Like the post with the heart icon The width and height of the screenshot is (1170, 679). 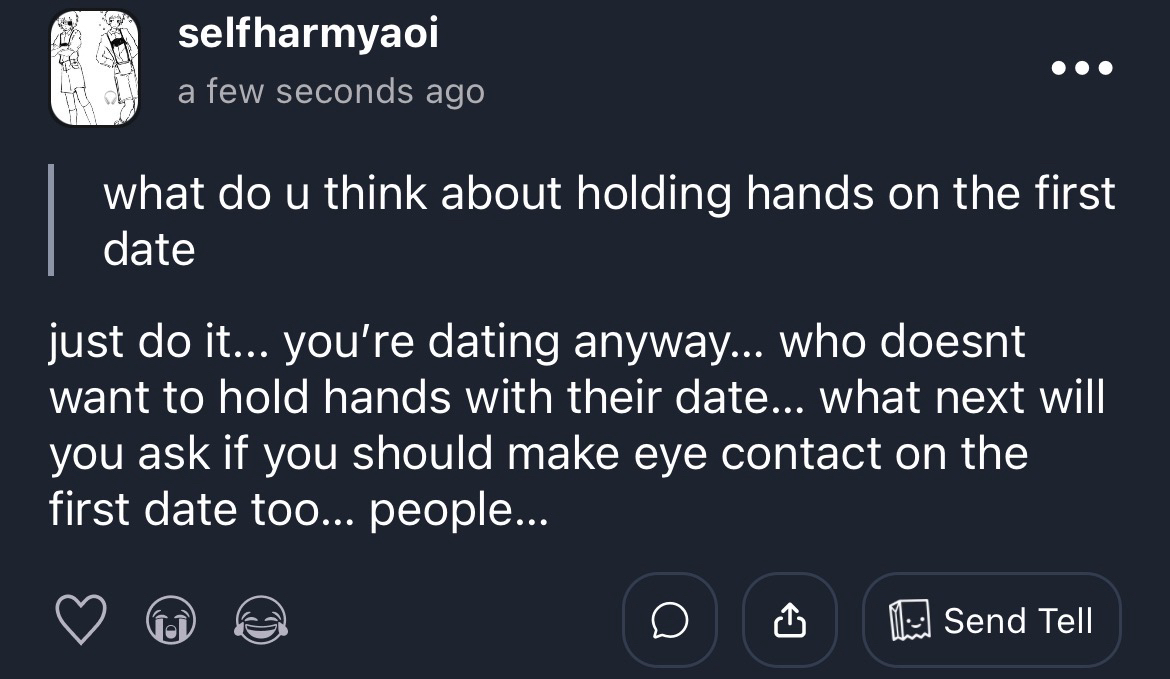click(x=80, y=621)
